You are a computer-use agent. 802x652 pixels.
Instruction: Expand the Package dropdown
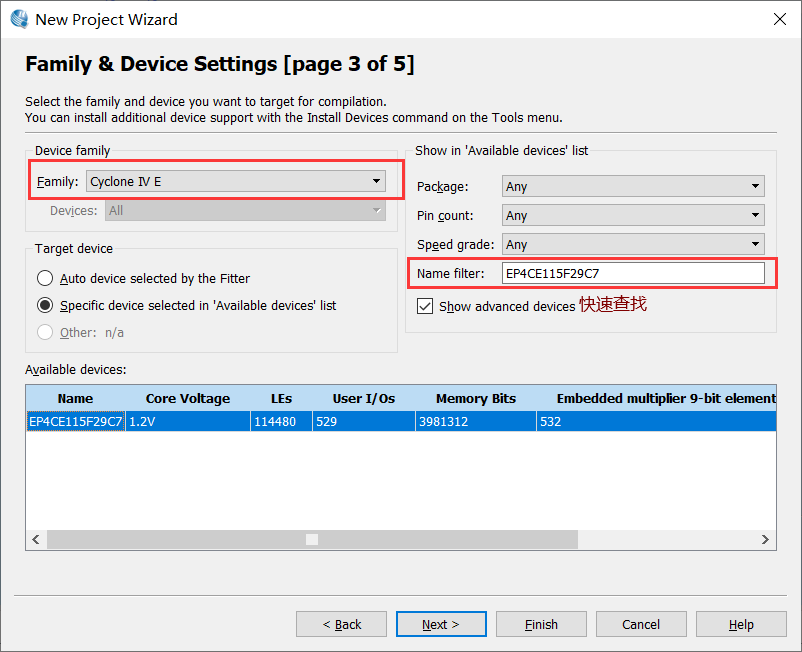coord(633,186)
